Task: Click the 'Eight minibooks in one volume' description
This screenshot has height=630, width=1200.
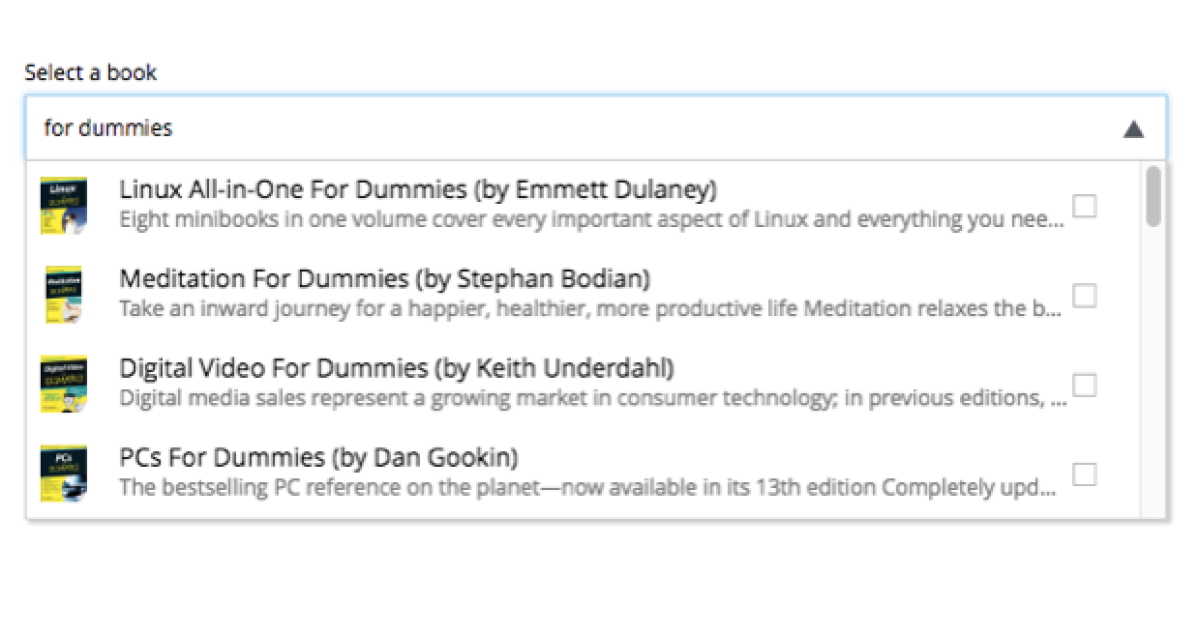Action: pyautogui.click(x=591, y=219)
